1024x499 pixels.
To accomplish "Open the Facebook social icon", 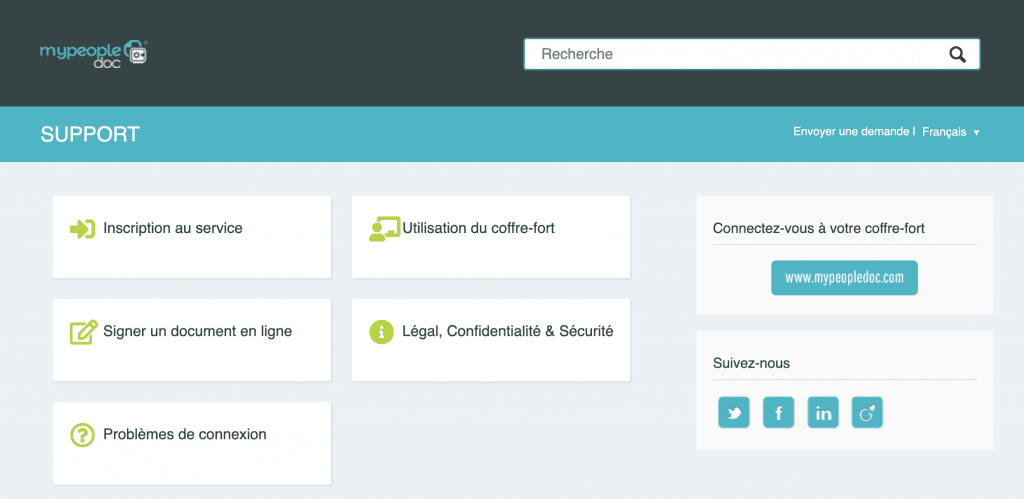I will [x=778, y=413].
